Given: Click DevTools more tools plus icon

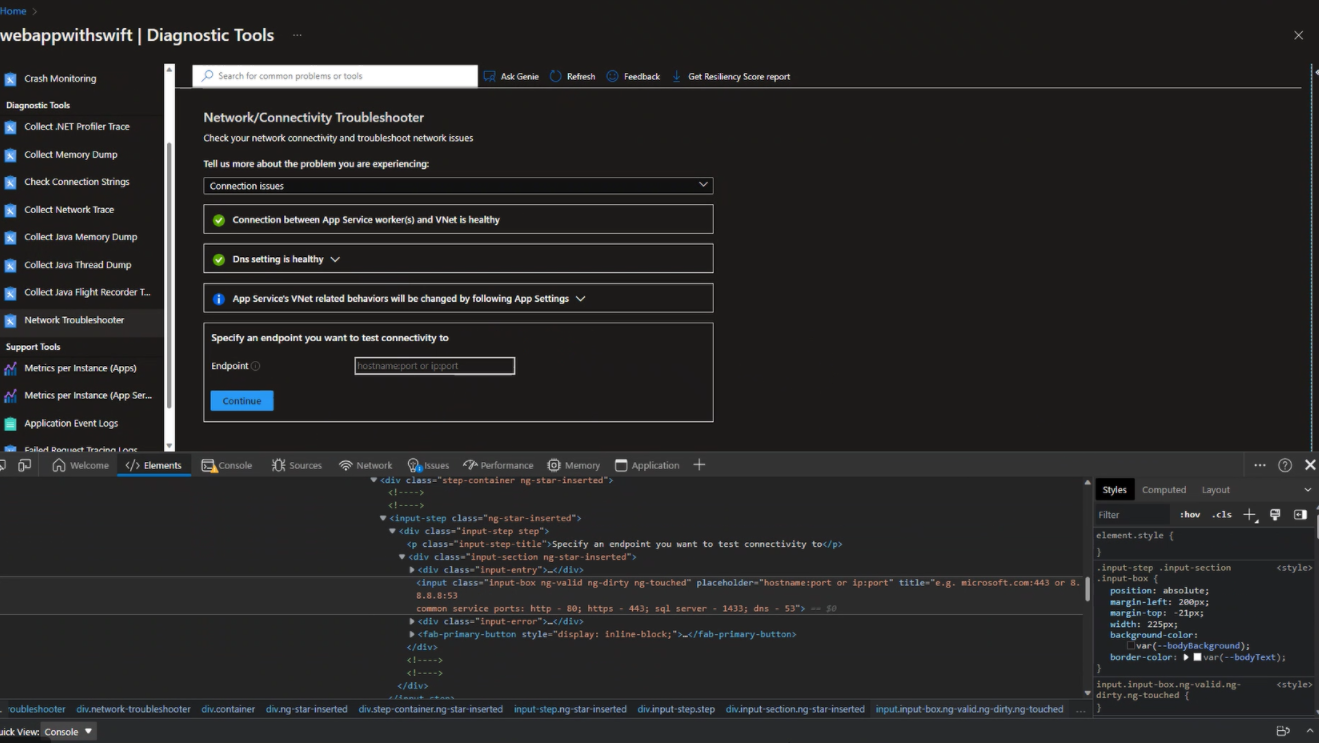Looking at the screenshot, I should pyautogui.click(x=699, y=465).
